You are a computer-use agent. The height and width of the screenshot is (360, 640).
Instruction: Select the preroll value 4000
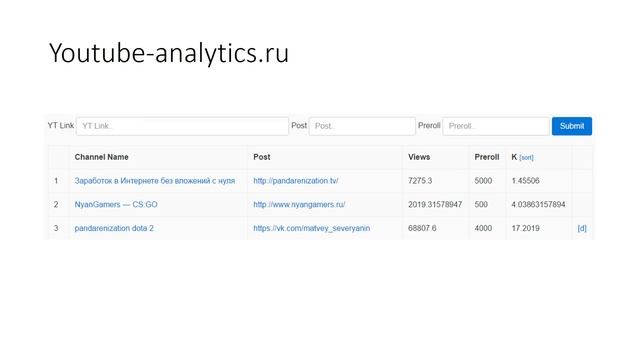pyautogui.click(x=483, y=228)
